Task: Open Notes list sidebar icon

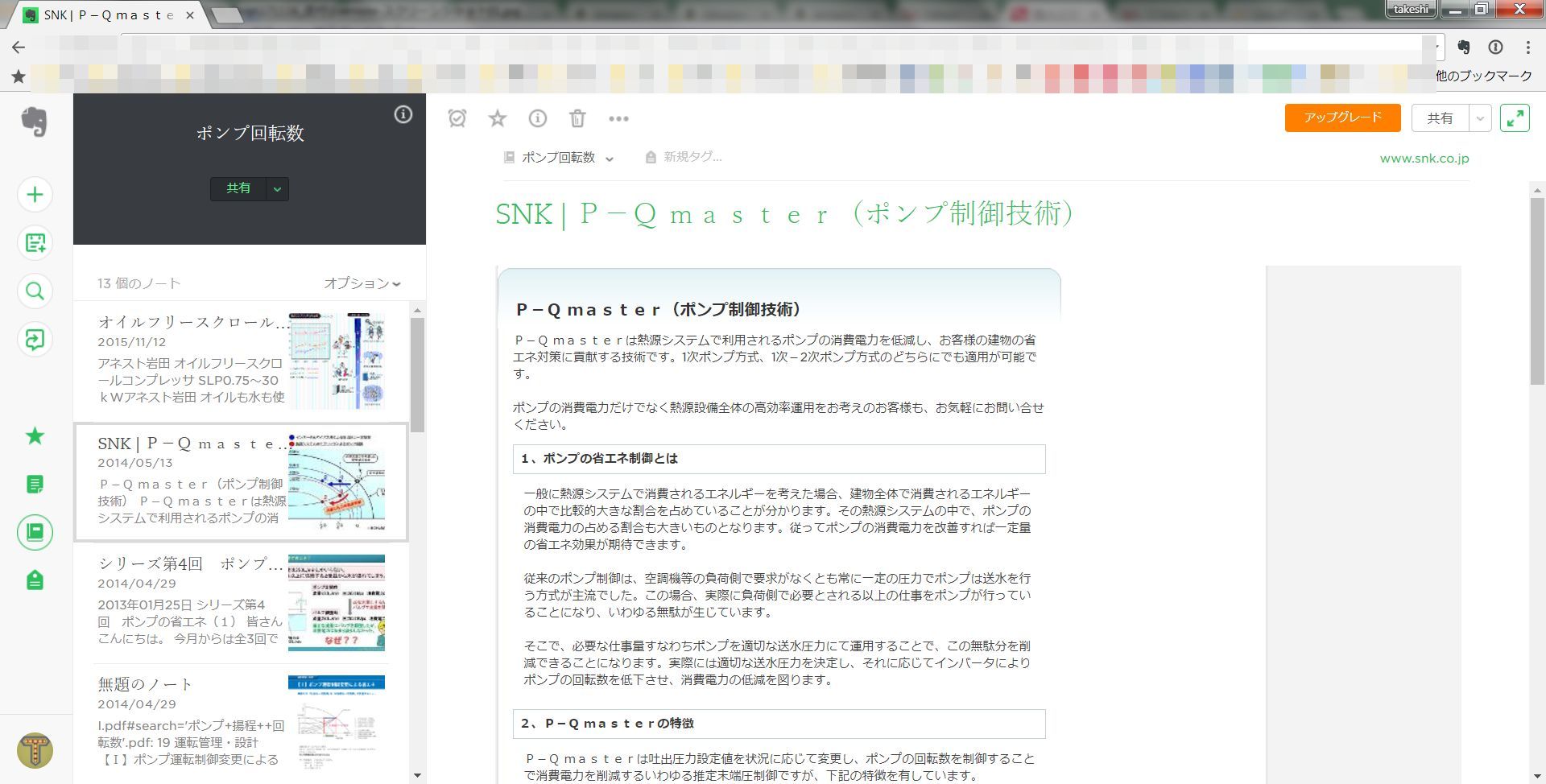Action: click(35, 484)
